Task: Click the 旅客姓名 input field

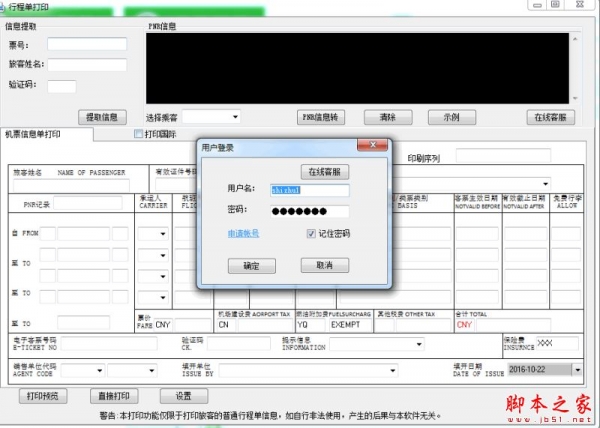Action: (87, 65)
